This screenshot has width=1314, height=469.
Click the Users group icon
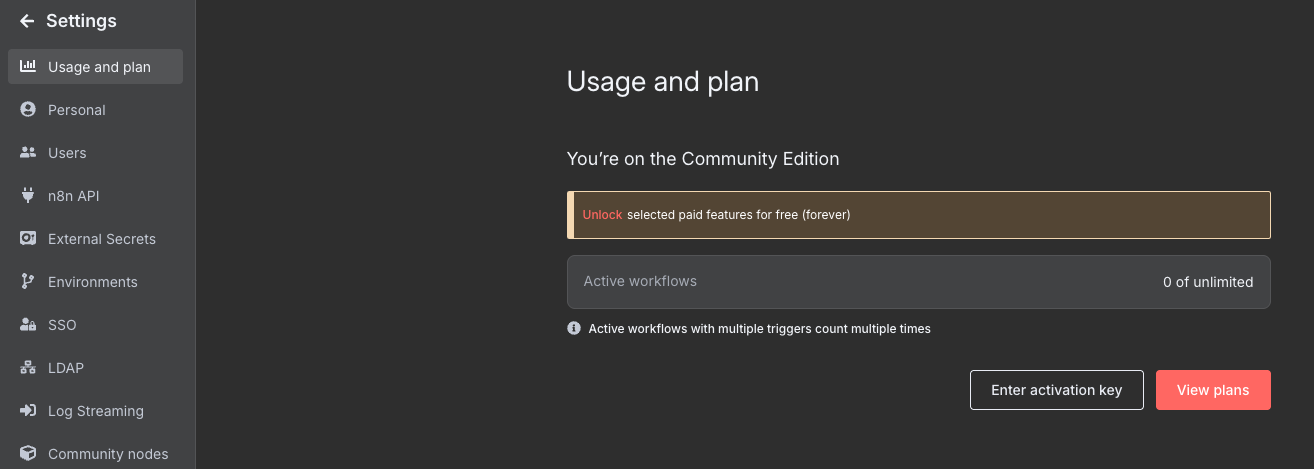(x=28, y=153)
